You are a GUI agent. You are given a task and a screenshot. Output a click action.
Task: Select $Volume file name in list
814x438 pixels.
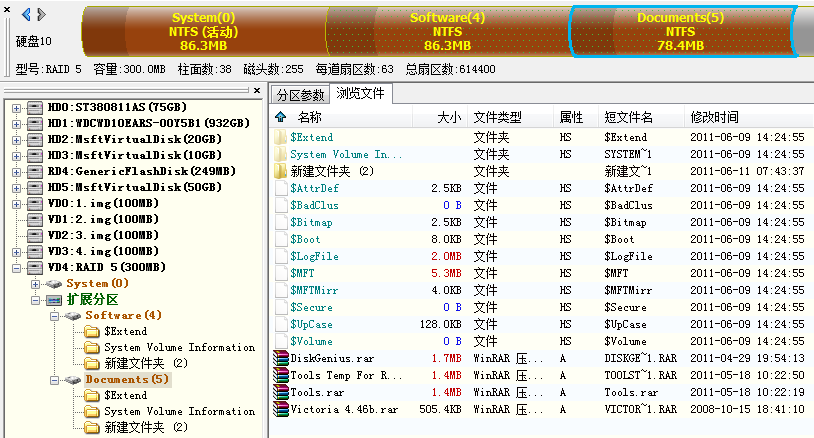tap(311, 341)
